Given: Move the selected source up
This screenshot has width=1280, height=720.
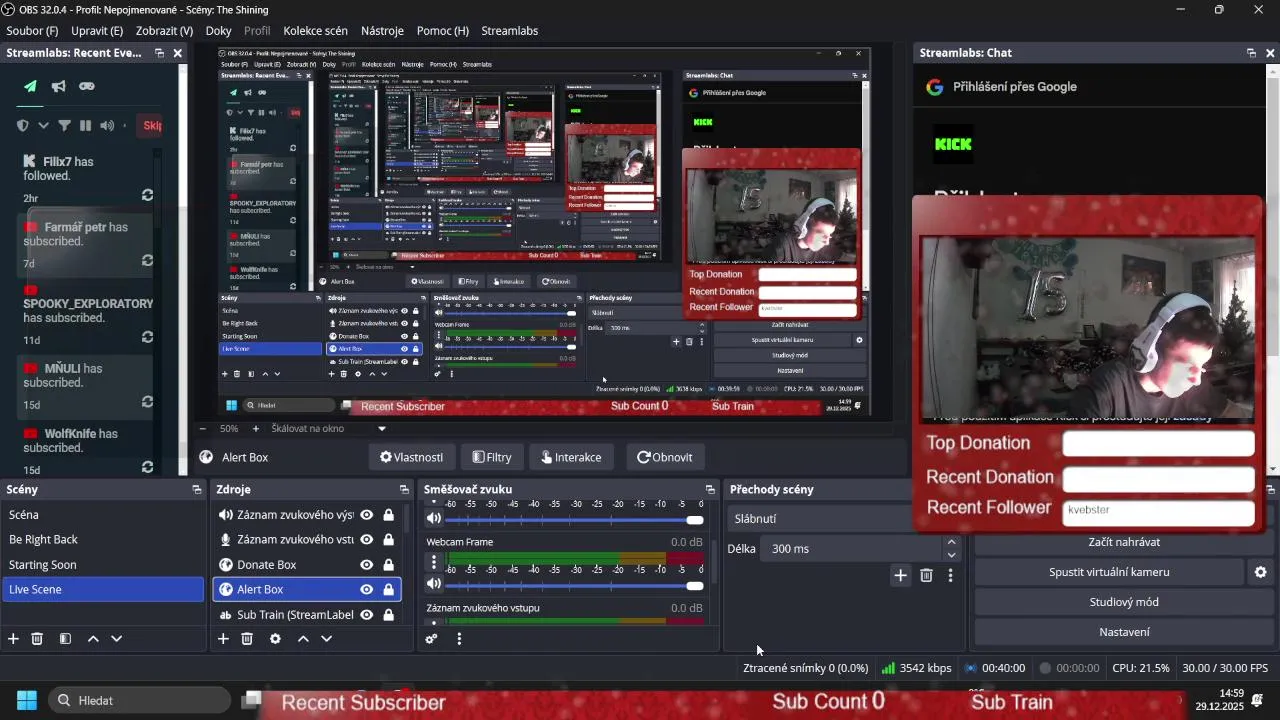Looking at the screenshot, I should pyautogui.click(x=303, y=638).
